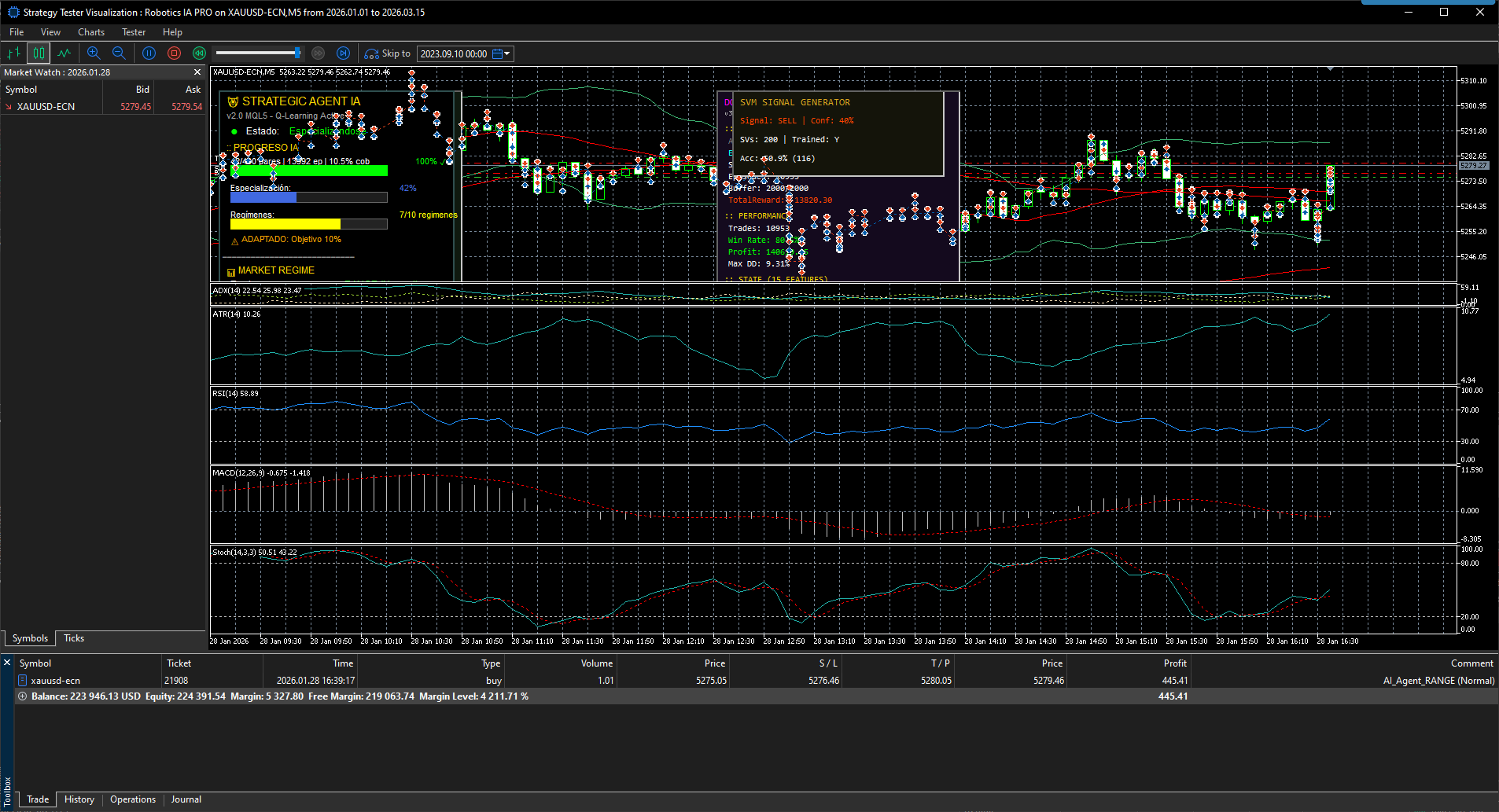This screenshot has height=812, width=1499.
Task: Select the candlestick chart icon
Action: click(x=39, y=53)
